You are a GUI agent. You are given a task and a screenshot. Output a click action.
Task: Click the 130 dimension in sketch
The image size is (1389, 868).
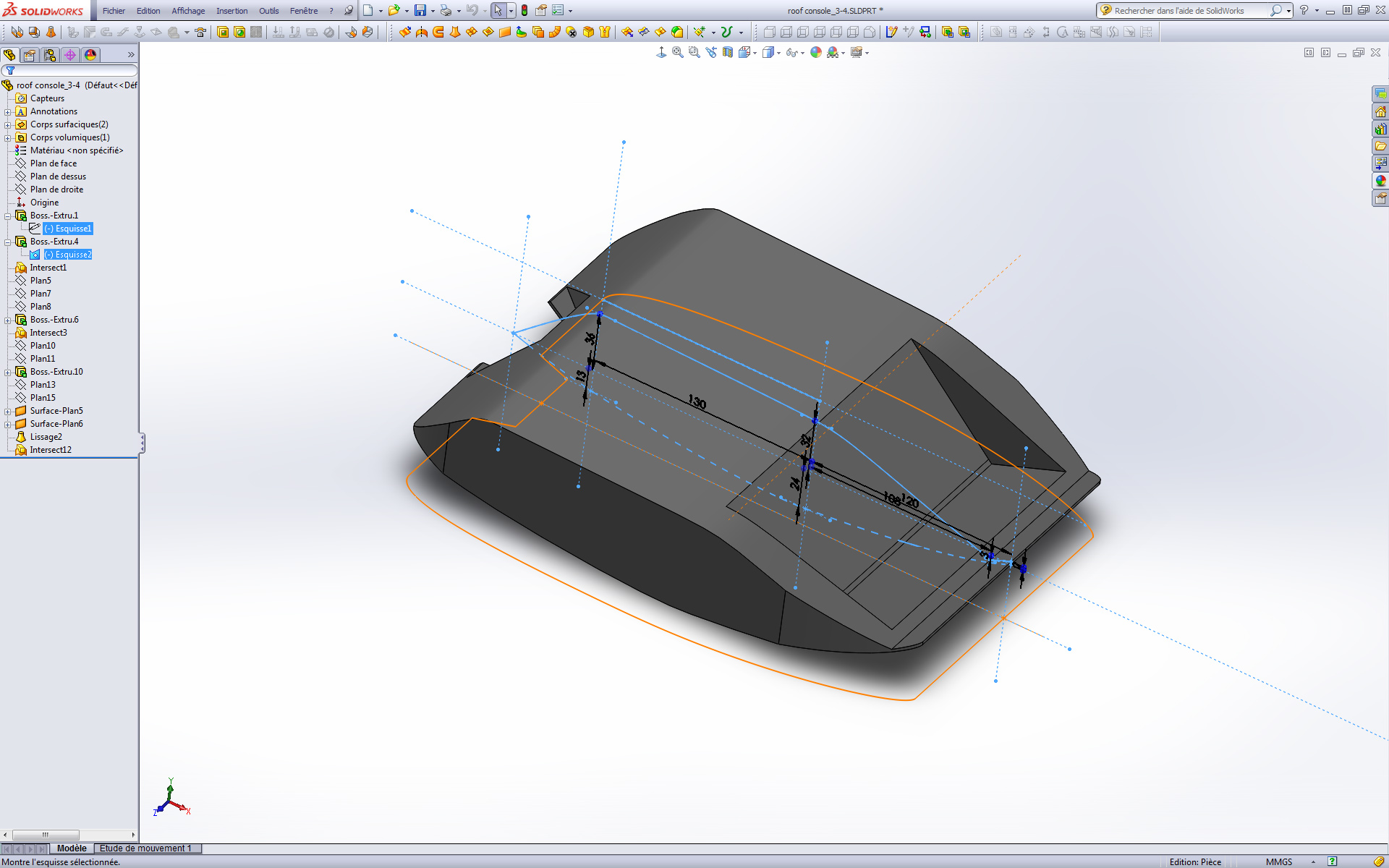[697, 402]
